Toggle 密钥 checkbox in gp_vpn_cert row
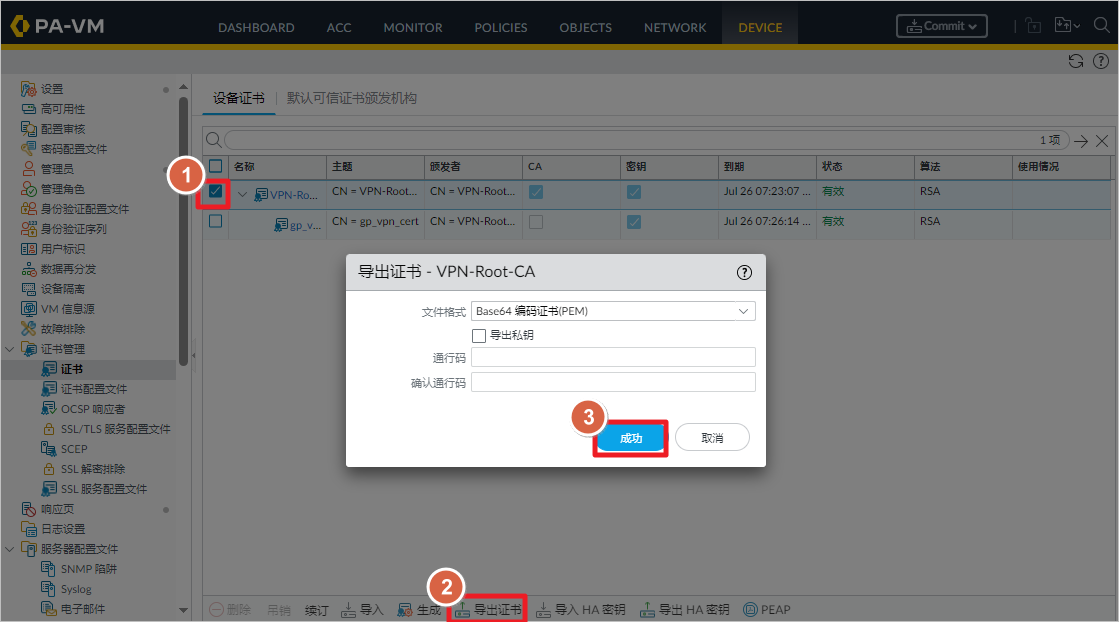 click(x=634, y=222)
